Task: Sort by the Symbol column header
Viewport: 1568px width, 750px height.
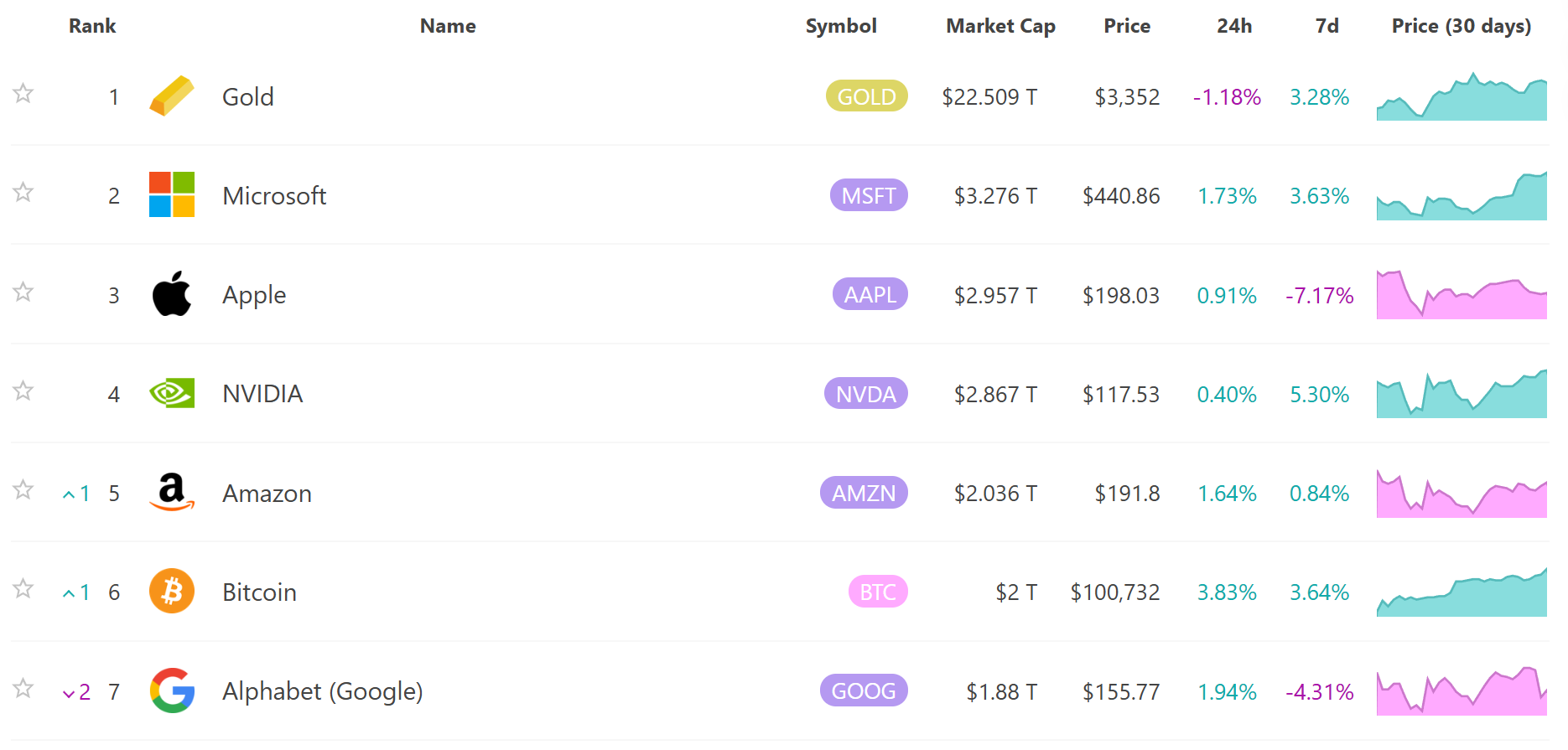Action: click(841, 26)
